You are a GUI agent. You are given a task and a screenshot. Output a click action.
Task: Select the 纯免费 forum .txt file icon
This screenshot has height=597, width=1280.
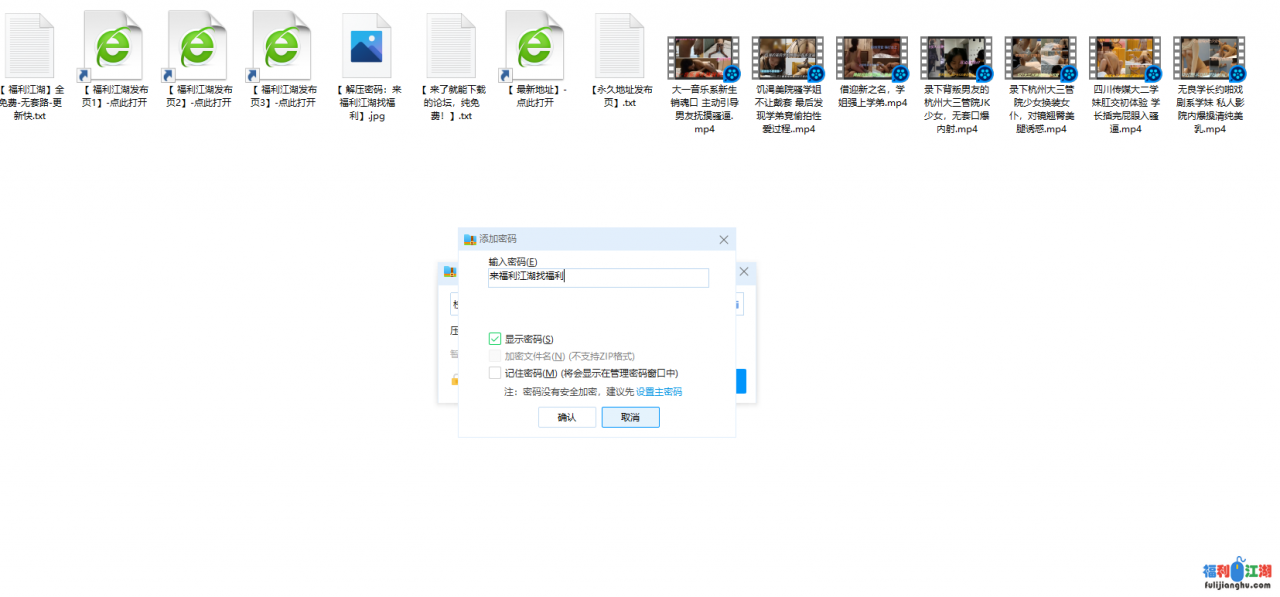click(450, 48)
